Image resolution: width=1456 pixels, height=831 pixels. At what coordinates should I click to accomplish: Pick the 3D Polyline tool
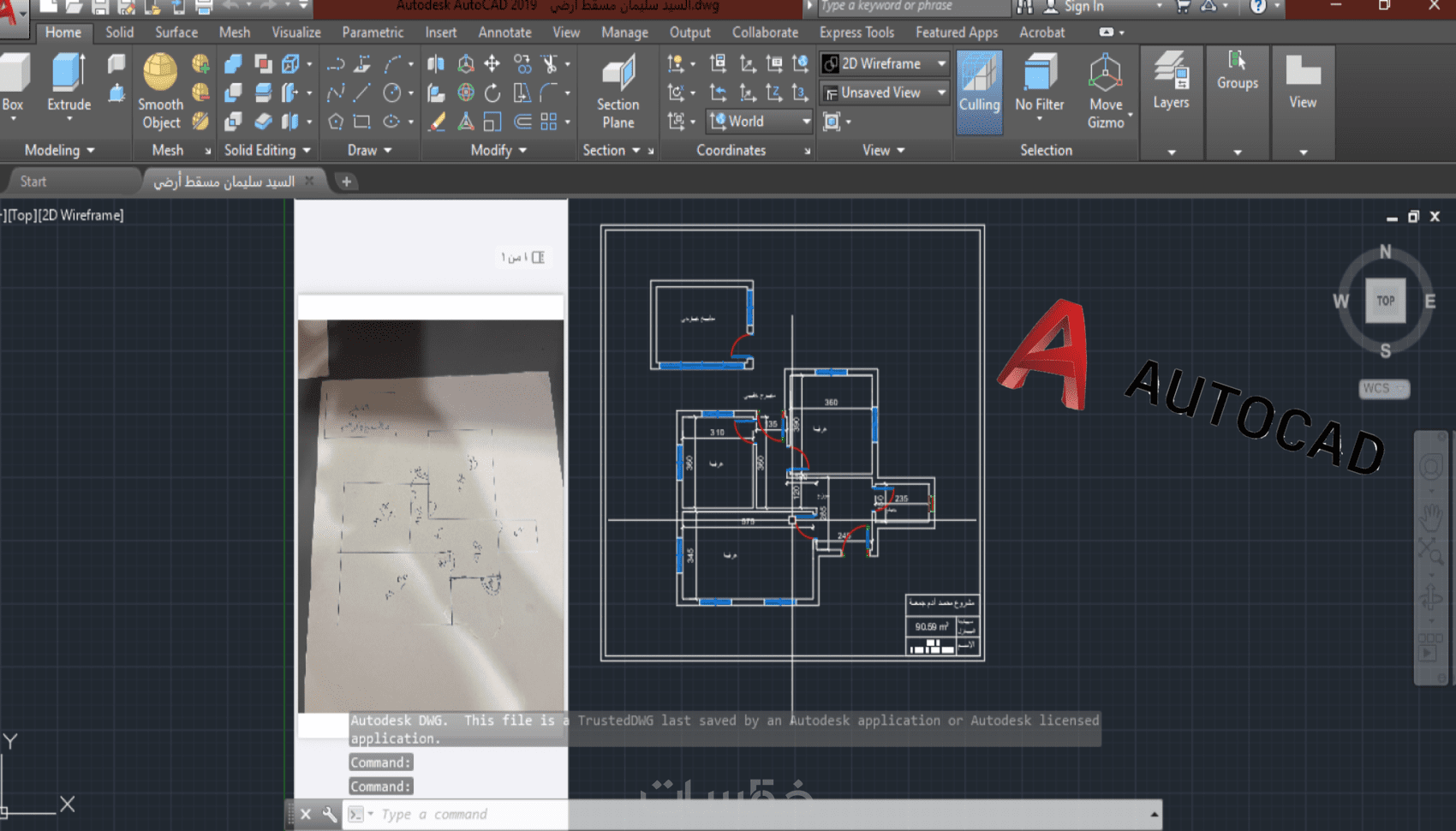(x=363, y=63)
